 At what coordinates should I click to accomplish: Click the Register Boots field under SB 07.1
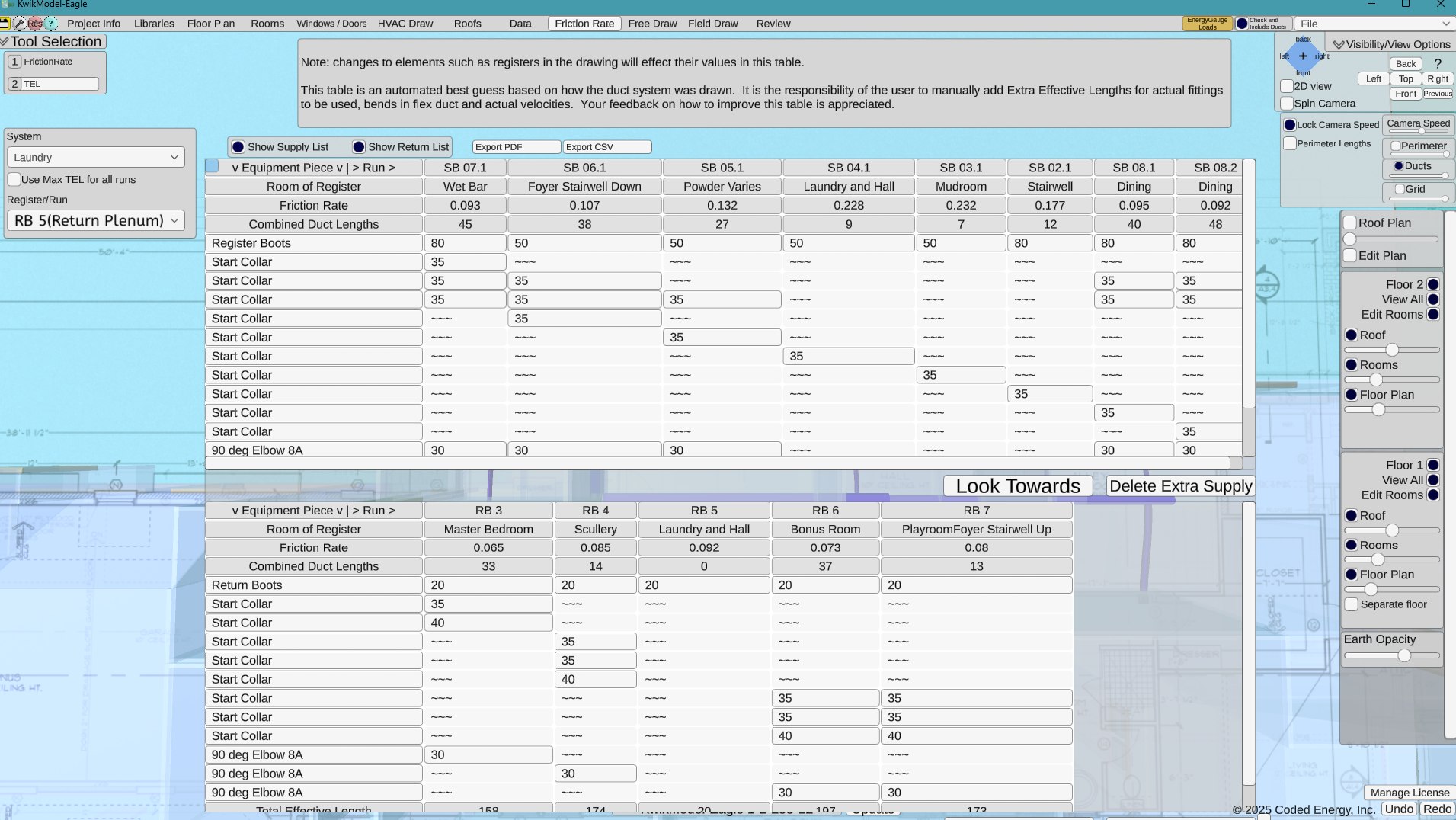pos(465,243)
